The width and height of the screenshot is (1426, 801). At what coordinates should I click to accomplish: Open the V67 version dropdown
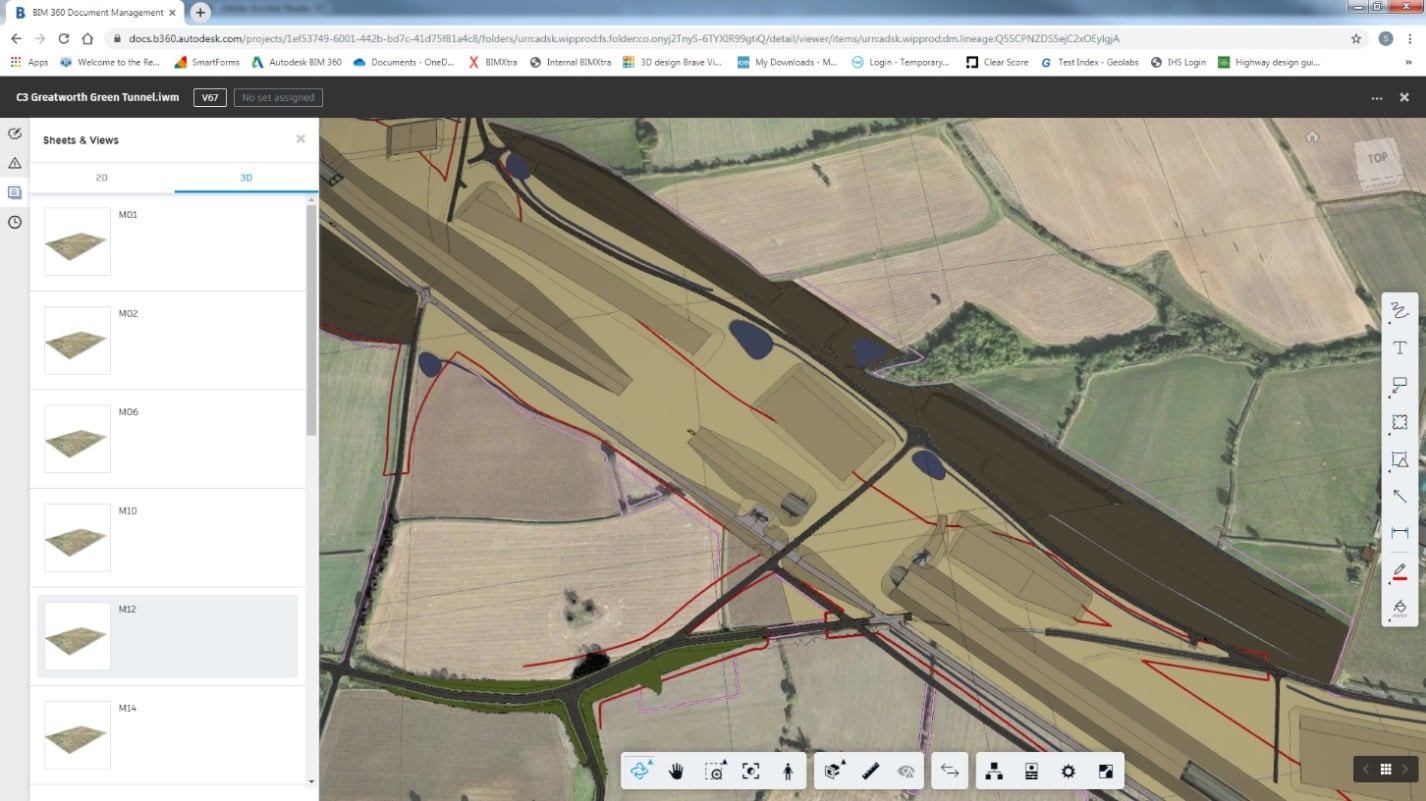click(x=210, y=98)
